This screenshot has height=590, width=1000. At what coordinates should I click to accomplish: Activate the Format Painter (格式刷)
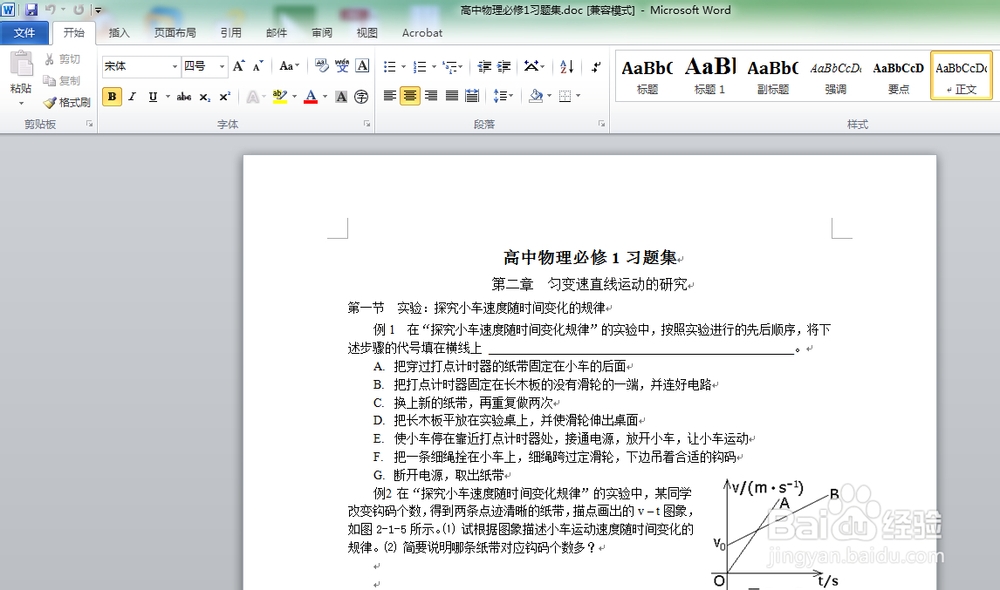(65, 102)
